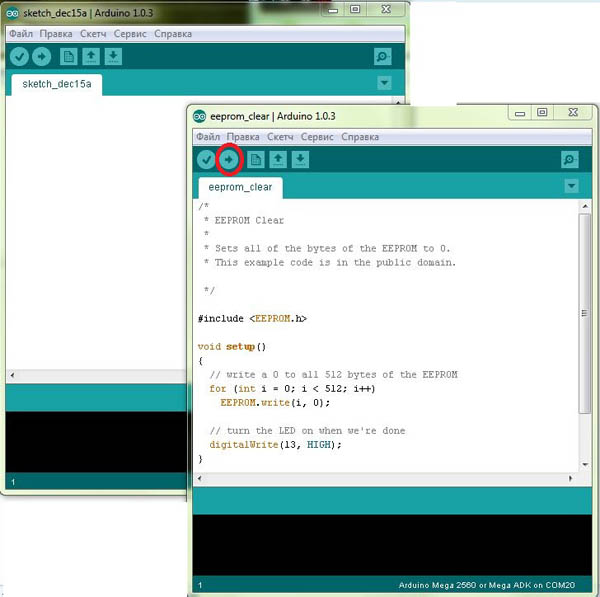Open Правка menu in sketch_dec15a window
Screen dimensions: 600x597
pyautogui.click(x=56, y=34)
